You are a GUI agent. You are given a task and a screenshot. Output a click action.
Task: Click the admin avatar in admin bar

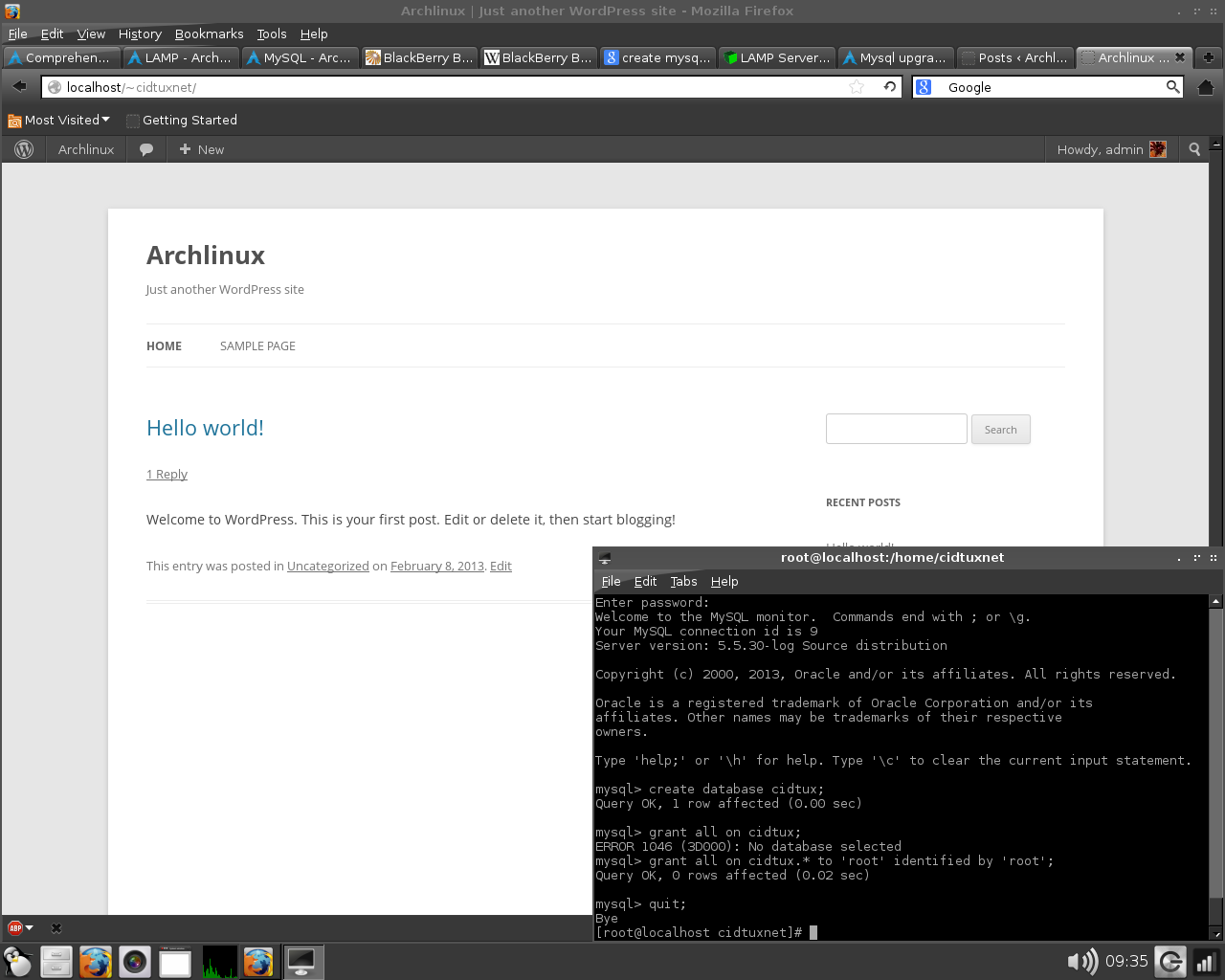pos(1158,149)
